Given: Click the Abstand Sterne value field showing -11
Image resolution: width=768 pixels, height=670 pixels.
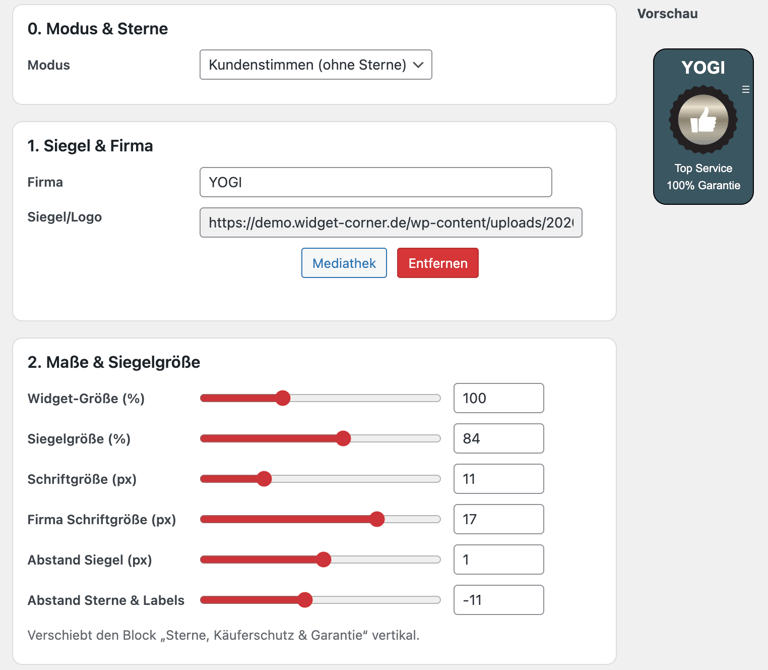Looking at the screenshot, I should (x=498, y=600).
